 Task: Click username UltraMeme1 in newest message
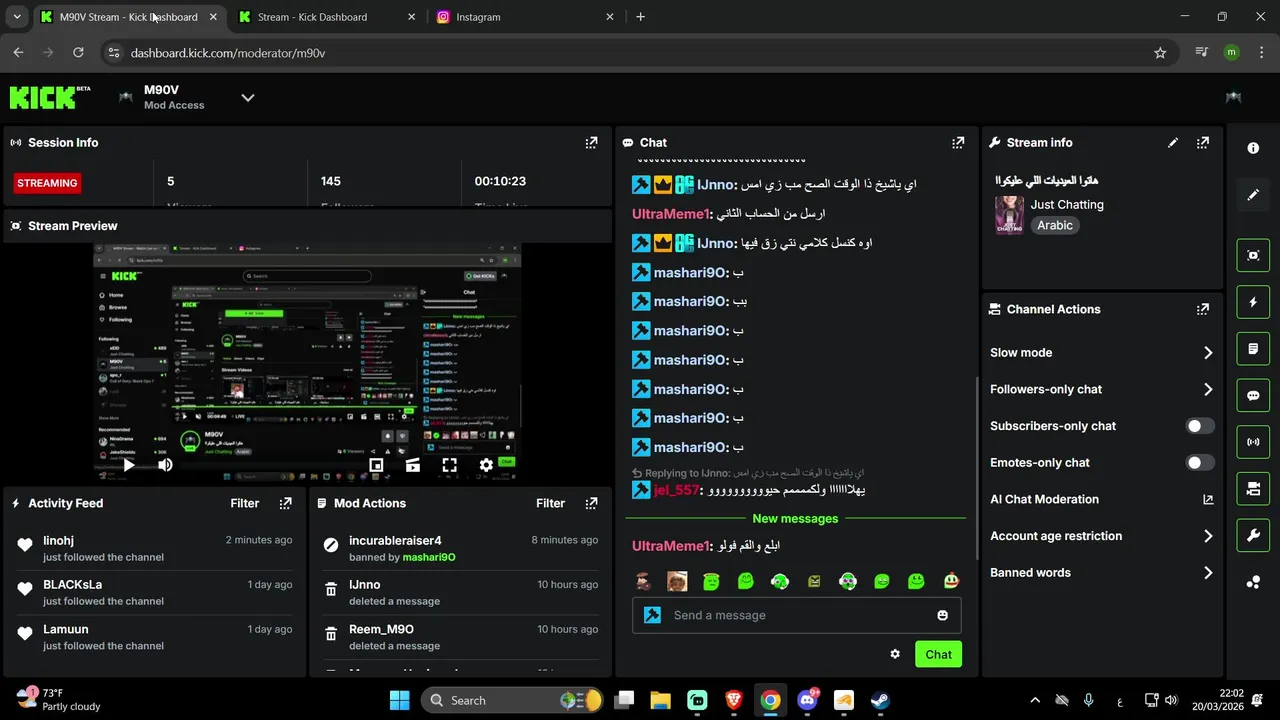[x=671, y=546]
